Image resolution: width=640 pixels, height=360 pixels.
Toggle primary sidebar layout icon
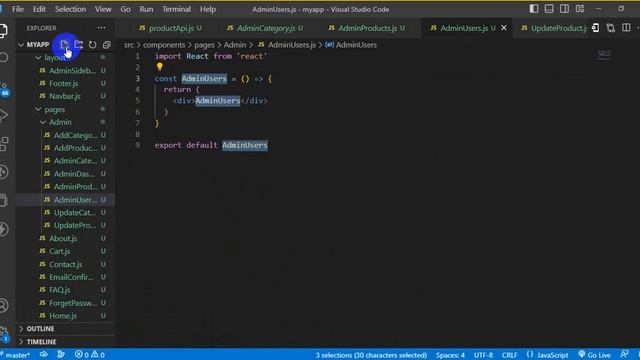tap(533, 9)
